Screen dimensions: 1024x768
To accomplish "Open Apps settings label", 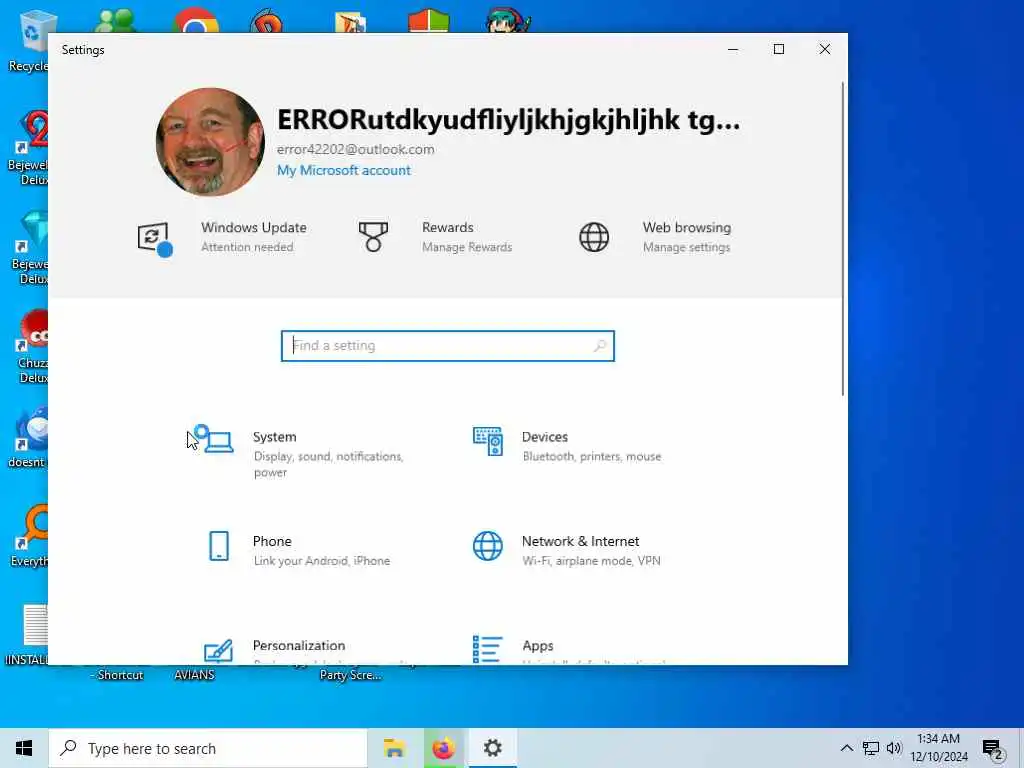I will point(537,646).
